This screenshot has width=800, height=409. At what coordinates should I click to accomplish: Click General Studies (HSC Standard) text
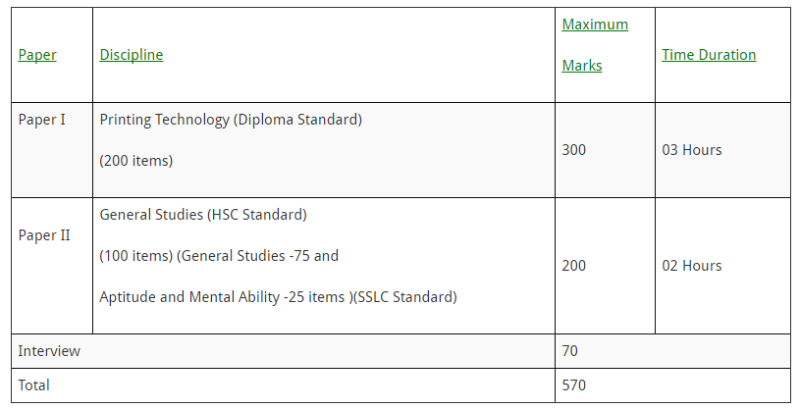click(203, 215)
